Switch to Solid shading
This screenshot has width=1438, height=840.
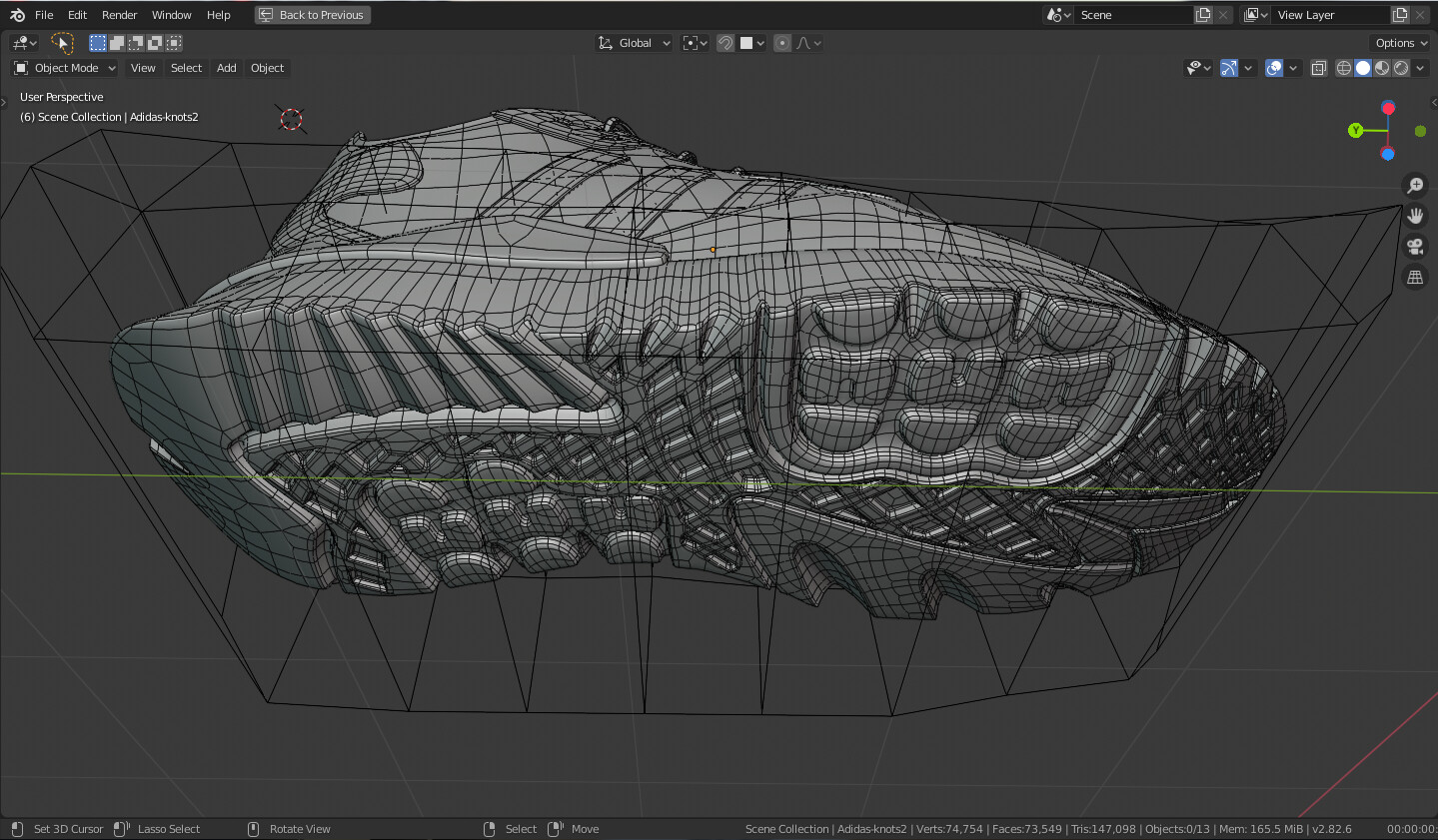[1363, 68]
